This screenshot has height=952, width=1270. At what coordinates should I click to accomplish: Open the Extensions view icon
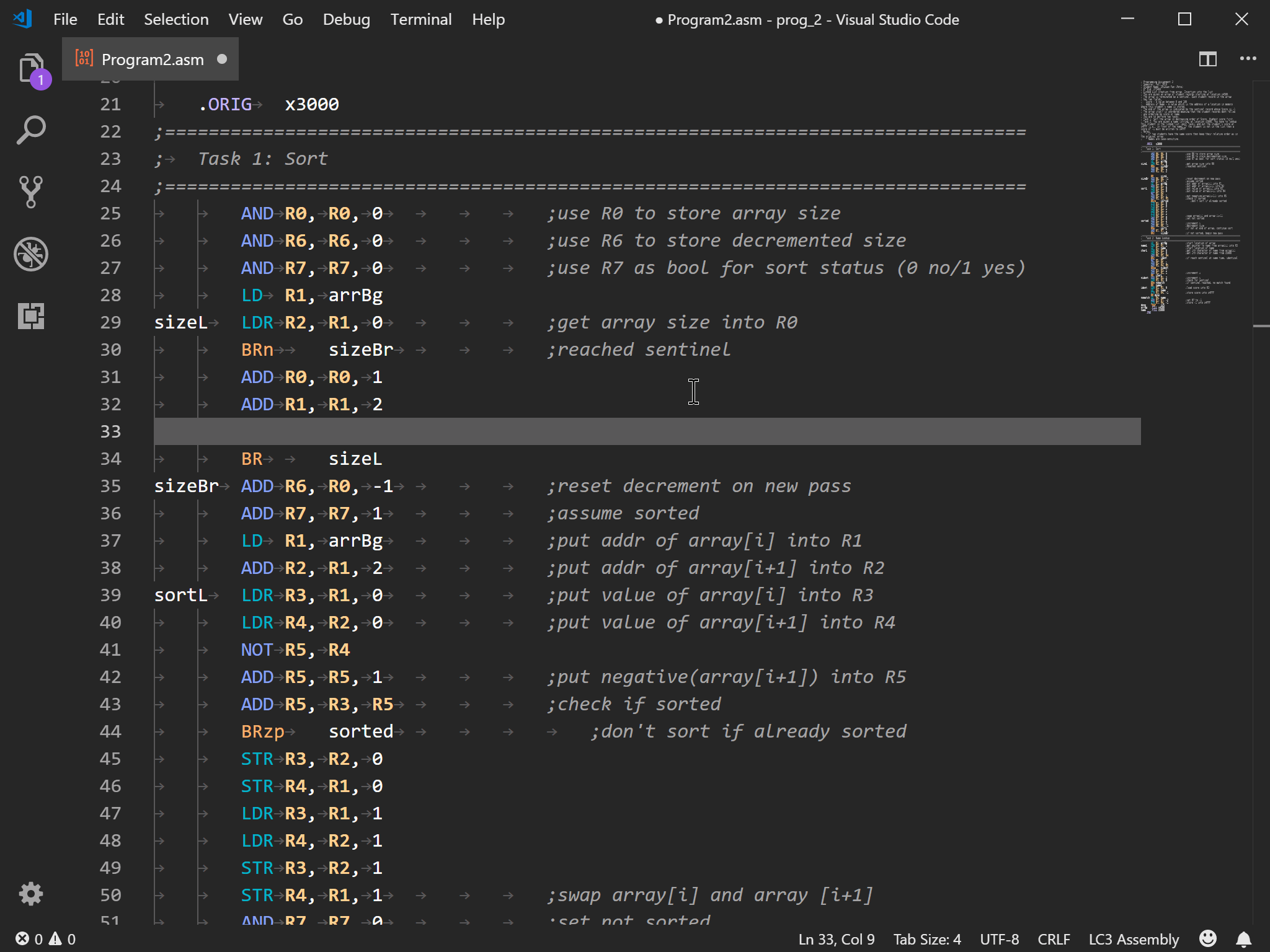[x=30, y=316]
